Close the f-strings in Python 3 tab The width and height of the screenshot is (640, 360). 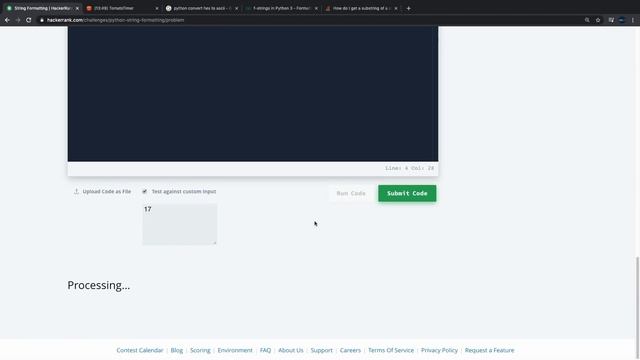pyautogui.click(x=316, y=8)
